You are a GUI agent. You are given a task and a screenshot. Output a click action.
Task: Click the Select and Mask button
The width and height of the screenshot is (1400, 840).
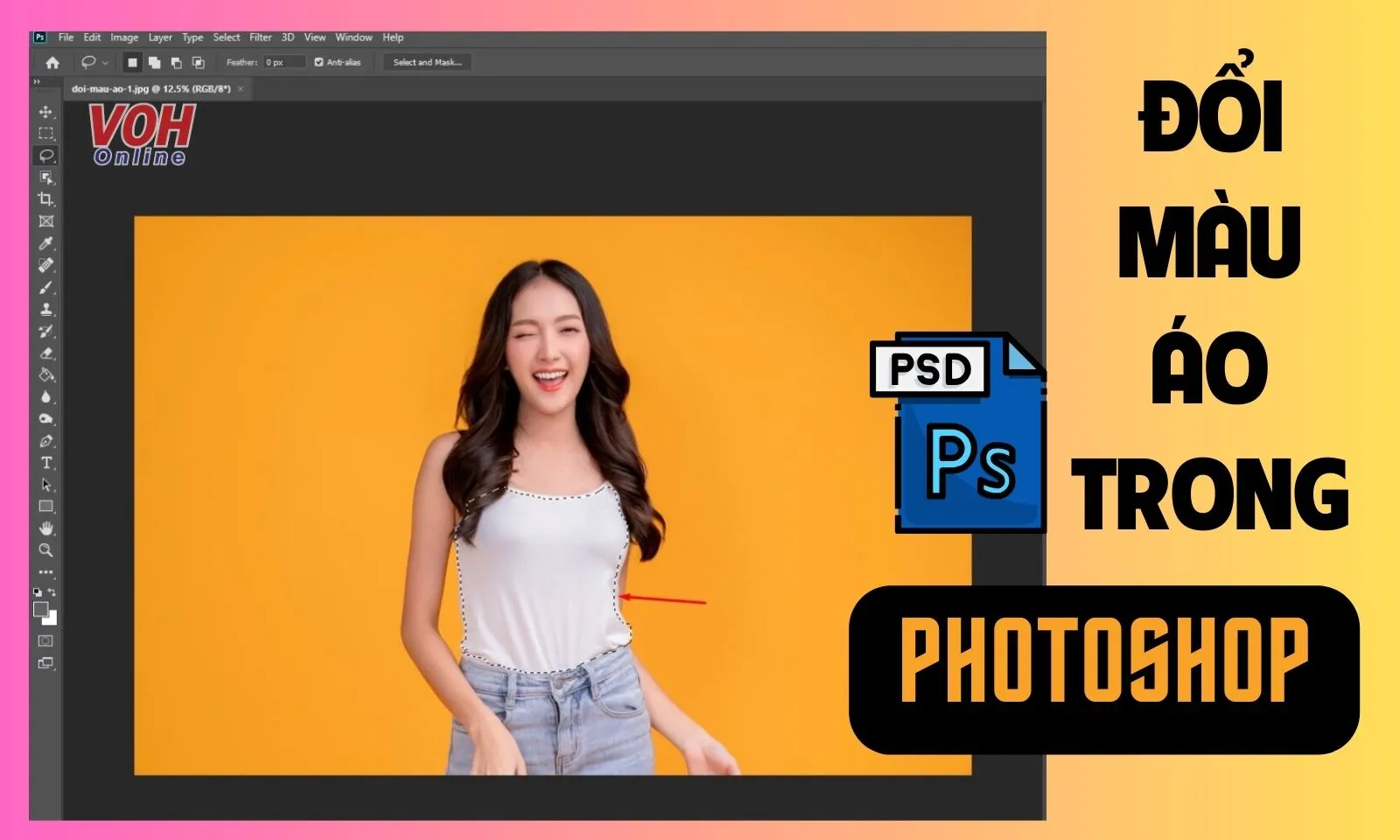tap(427, 62)
